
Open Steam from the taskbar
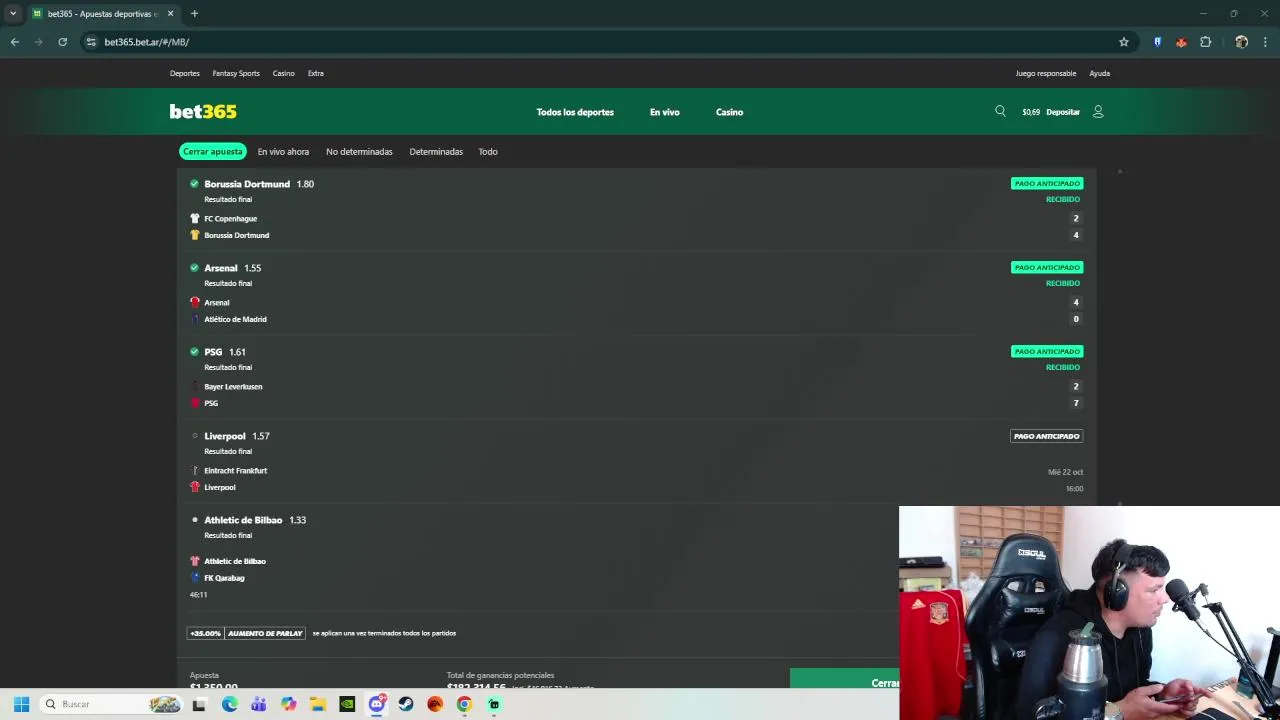pyautogui.click(x=406, y=704)
